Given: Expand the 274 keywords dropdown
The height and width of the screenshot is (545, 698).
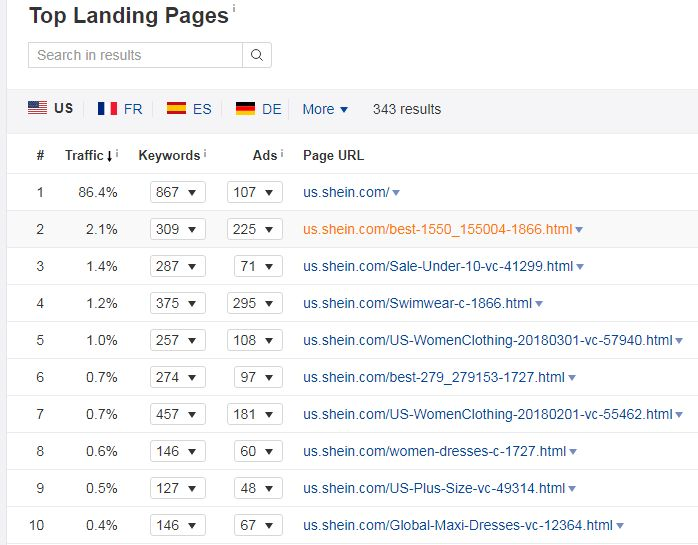Looking at the screenshot, I should tap(178, 377).
